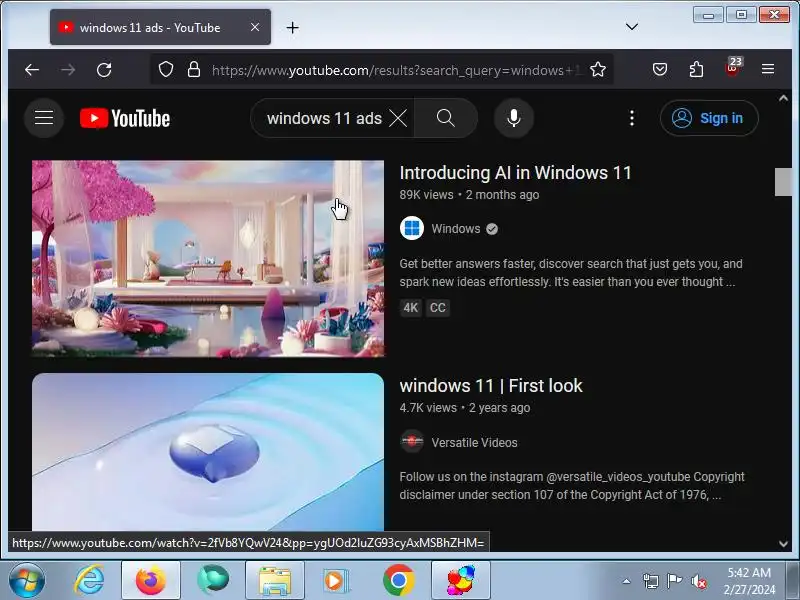The height and width of the screenshot is (600, 800).
Task: Click page scrollbar up arrow
Action: click(x=783, y=98)
